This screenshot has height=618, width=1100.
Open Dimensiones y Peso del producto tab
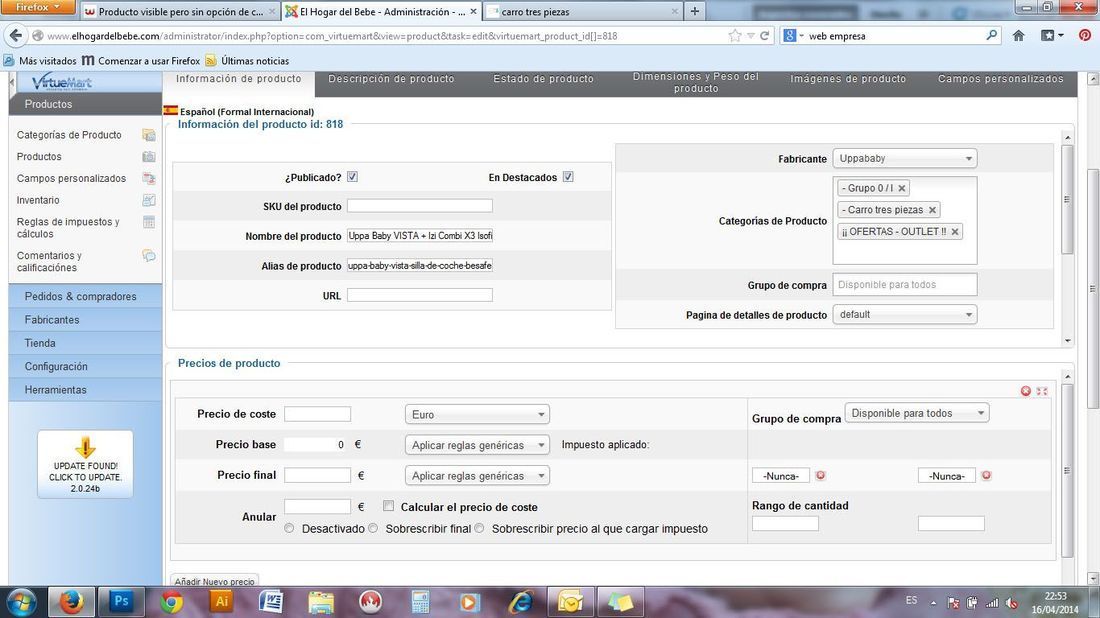coord(696,82)
